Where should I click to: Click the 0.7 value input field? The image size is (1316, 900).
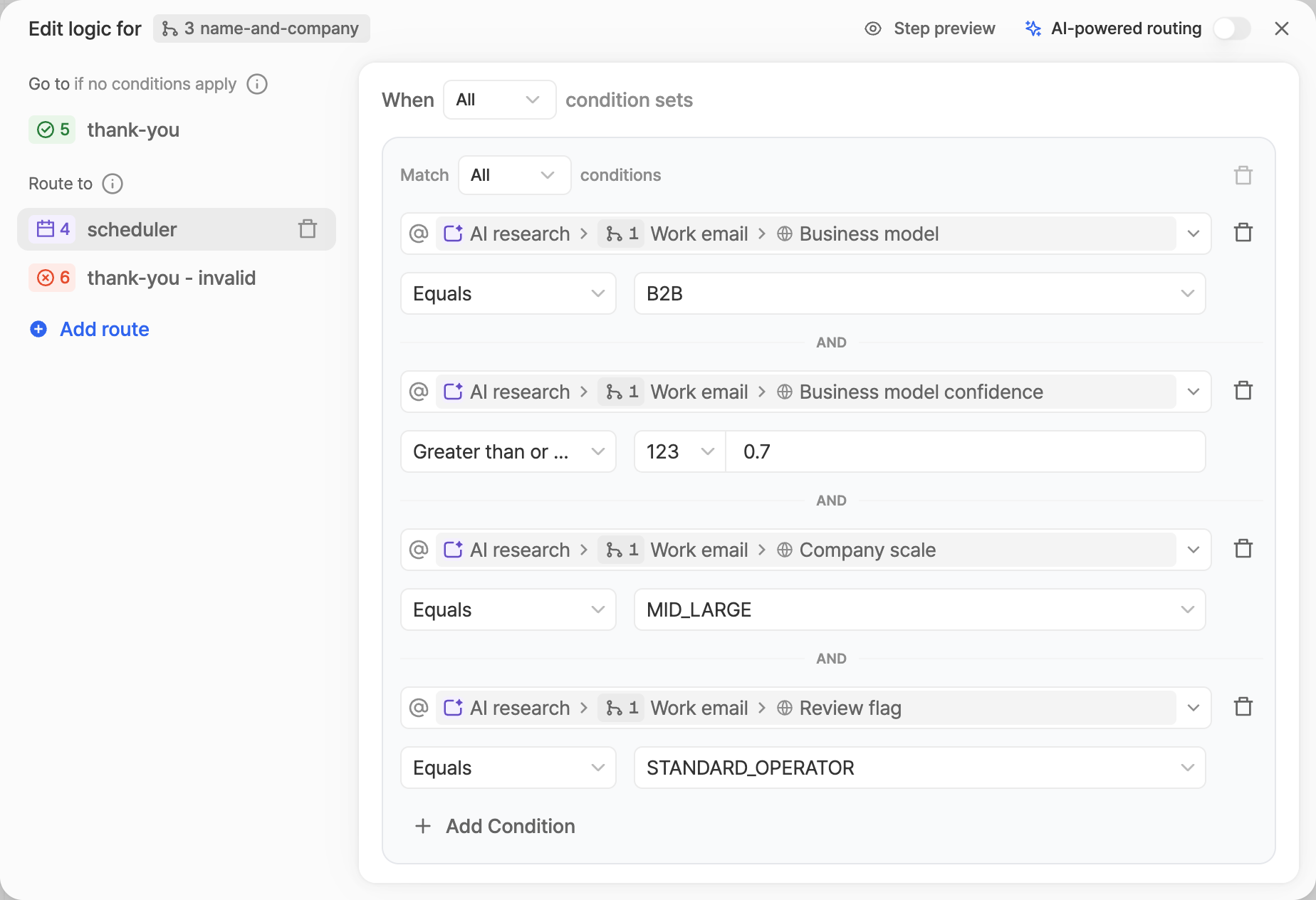coord(966,451)
